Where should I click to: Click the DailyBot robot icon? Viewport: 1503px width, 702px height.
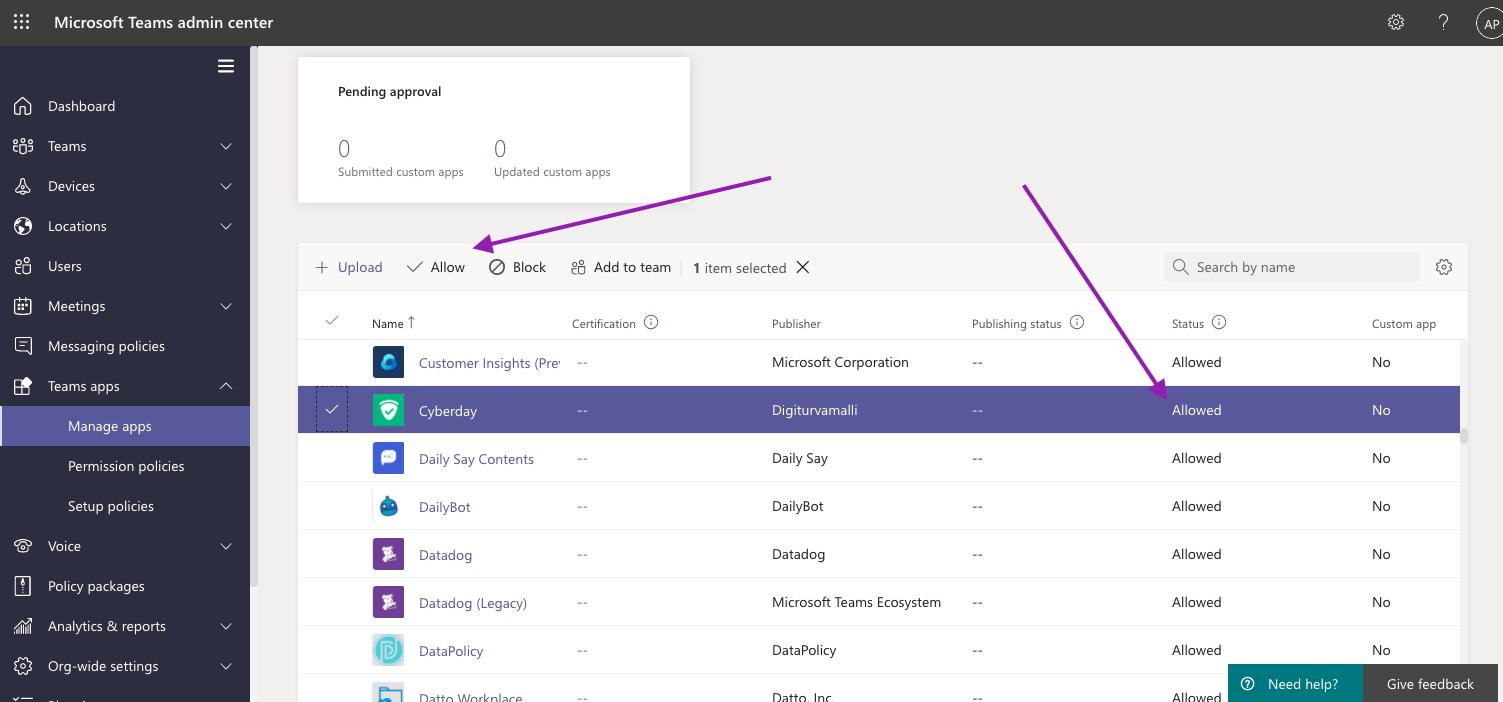coord(388,506)
